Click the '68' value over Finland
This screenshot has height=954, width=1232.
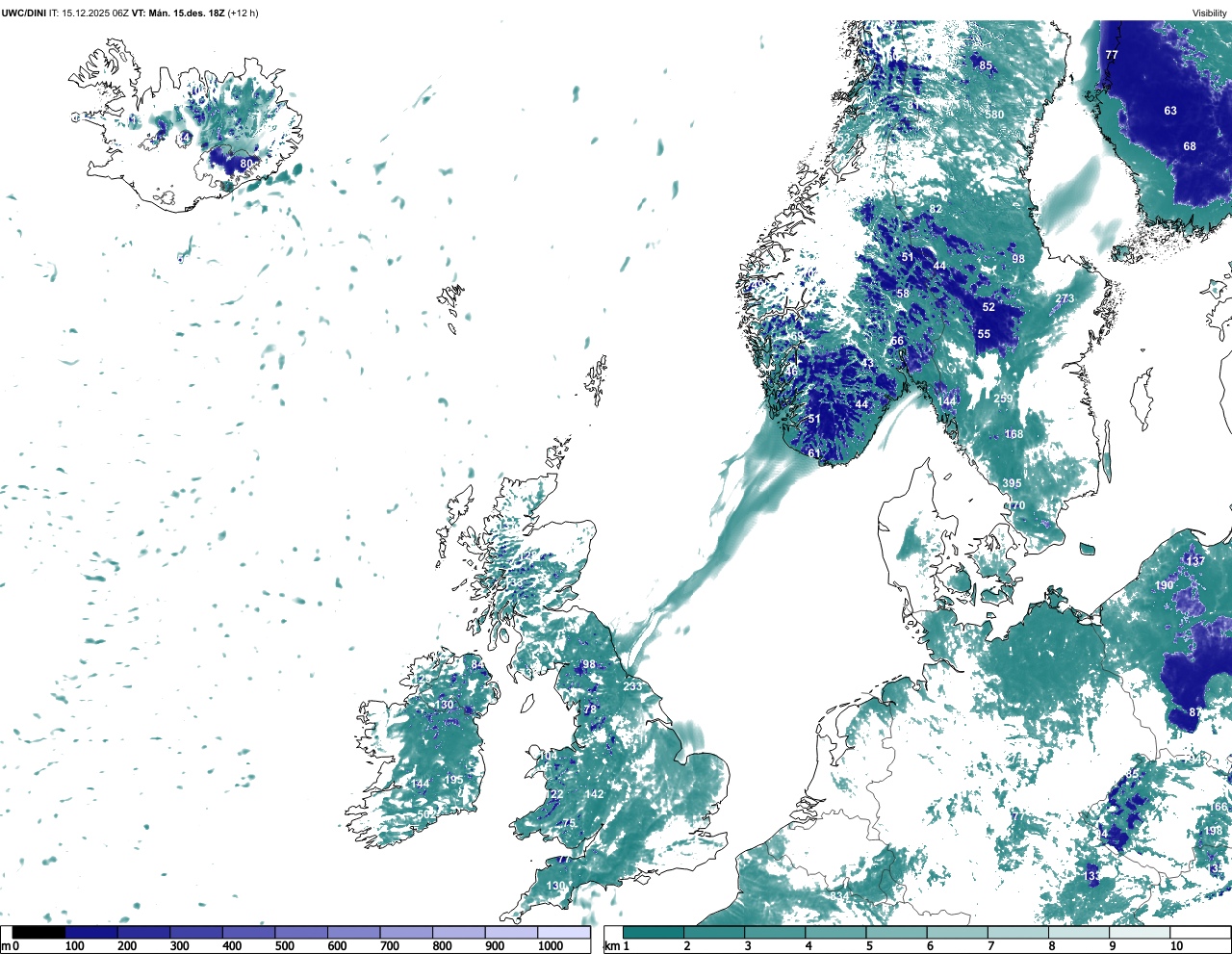point(1190,146)
